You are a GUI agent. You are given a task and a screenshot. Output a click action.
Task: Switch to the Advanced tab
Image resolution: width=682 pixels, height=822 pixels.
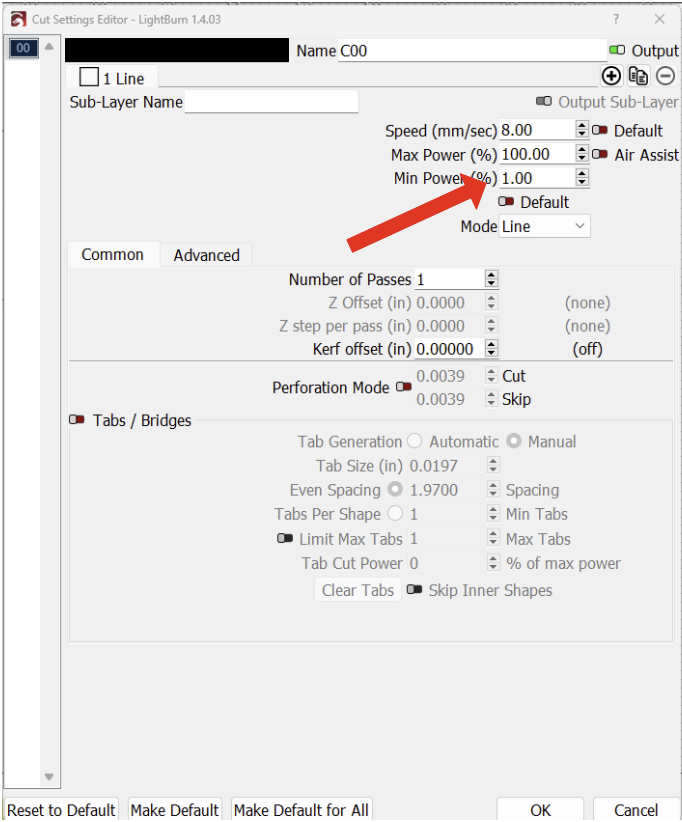206,255
